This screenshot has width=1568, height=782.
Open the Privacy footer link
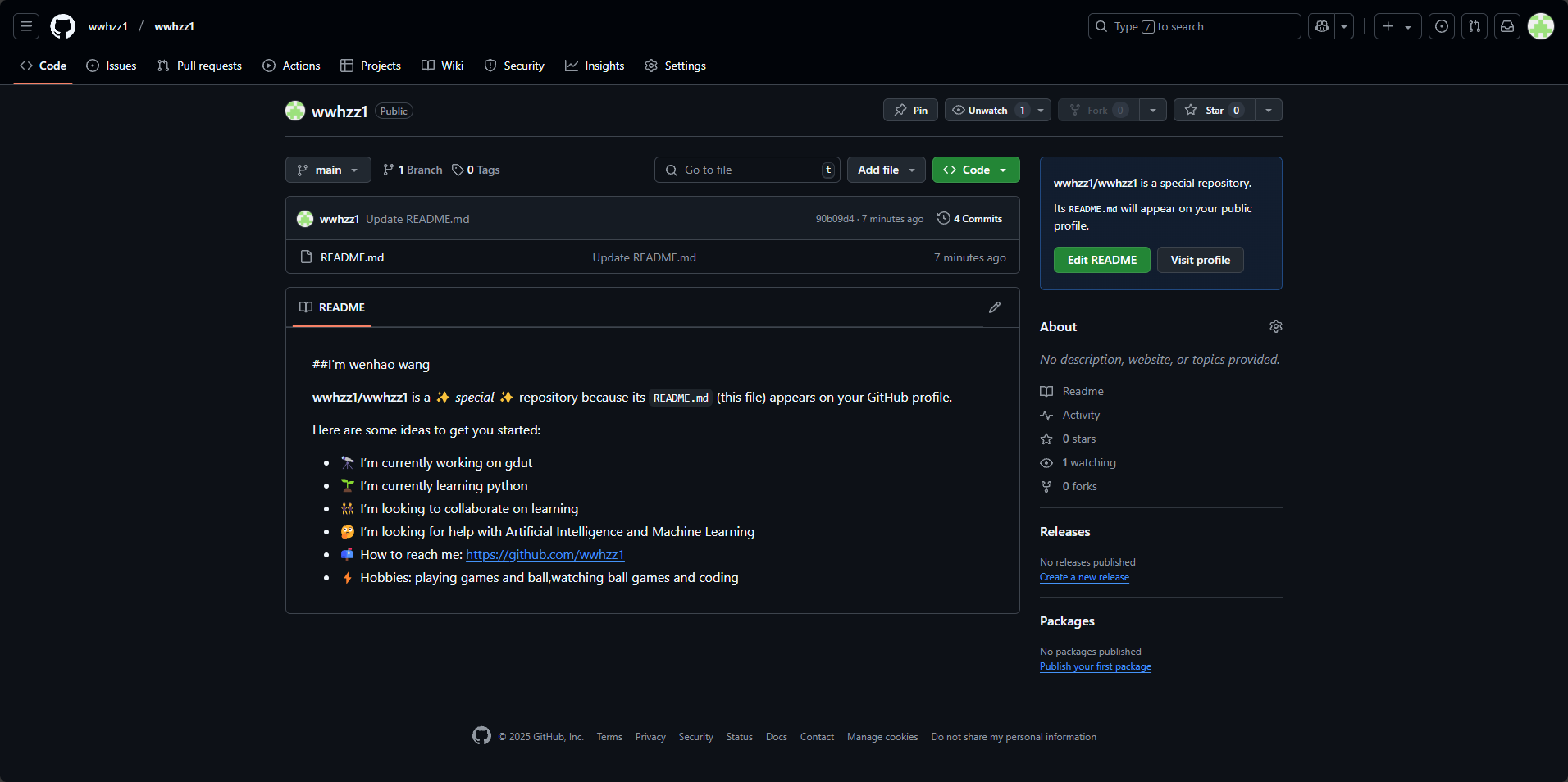(x=650, y=737)
